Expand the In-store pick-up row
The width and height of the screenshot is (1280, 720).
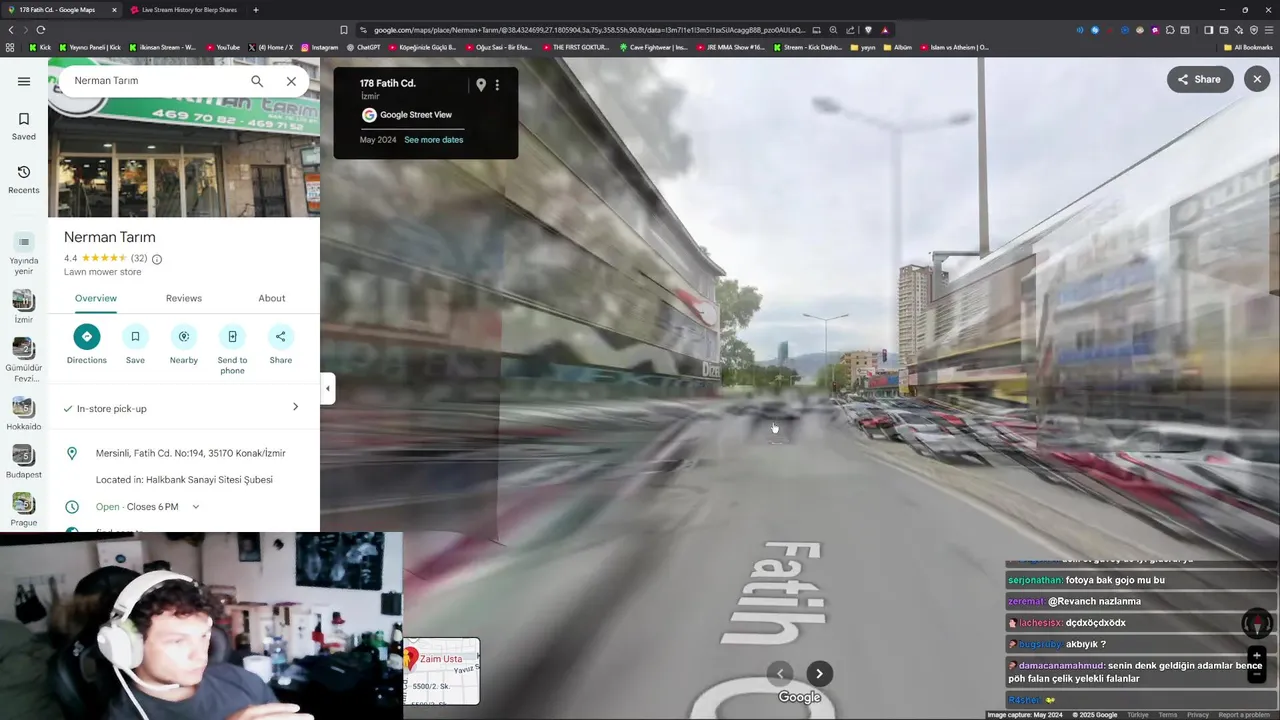coord(184,408)
